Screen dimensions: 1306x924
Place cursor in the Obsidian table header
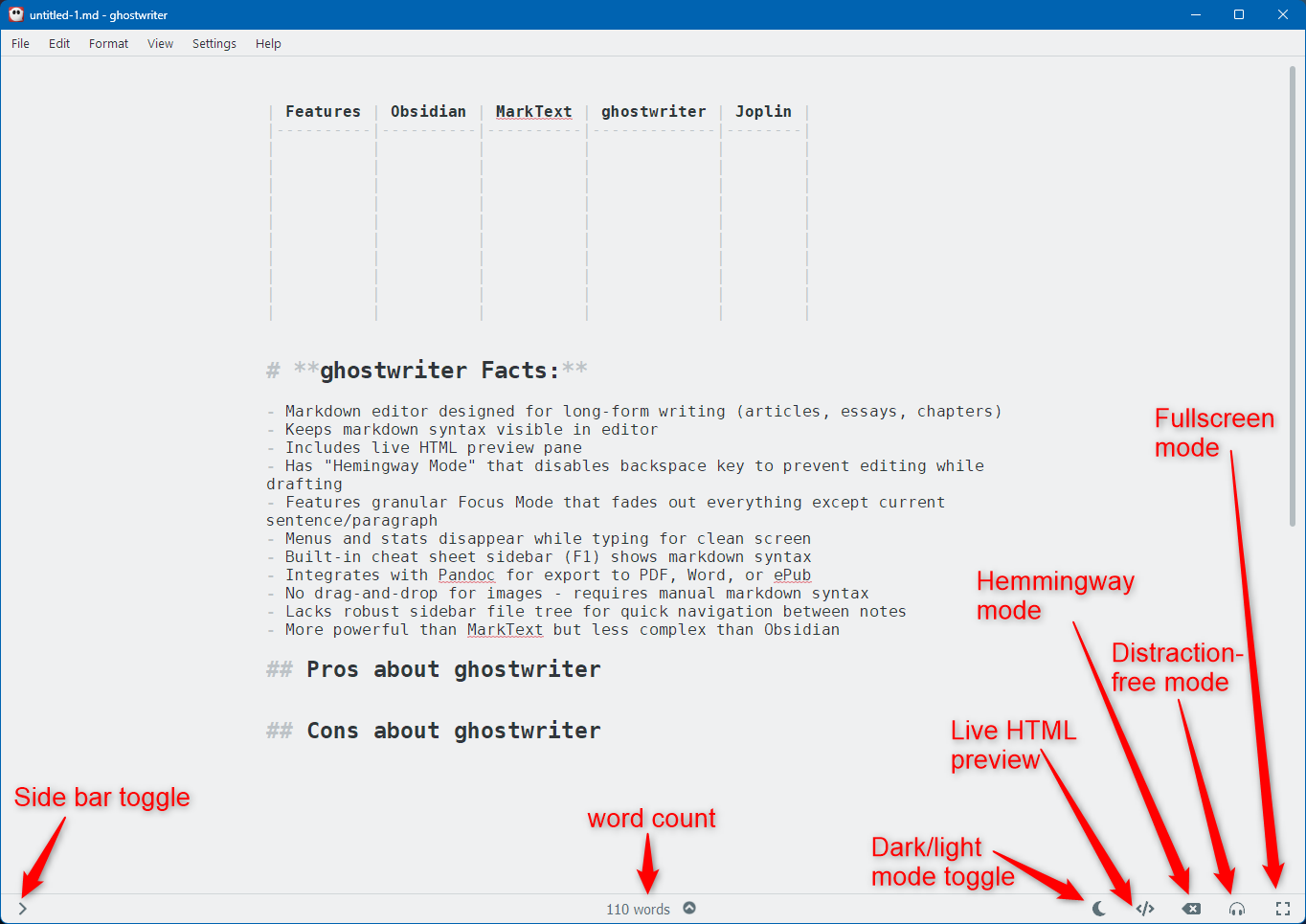(x=428, y=111)
